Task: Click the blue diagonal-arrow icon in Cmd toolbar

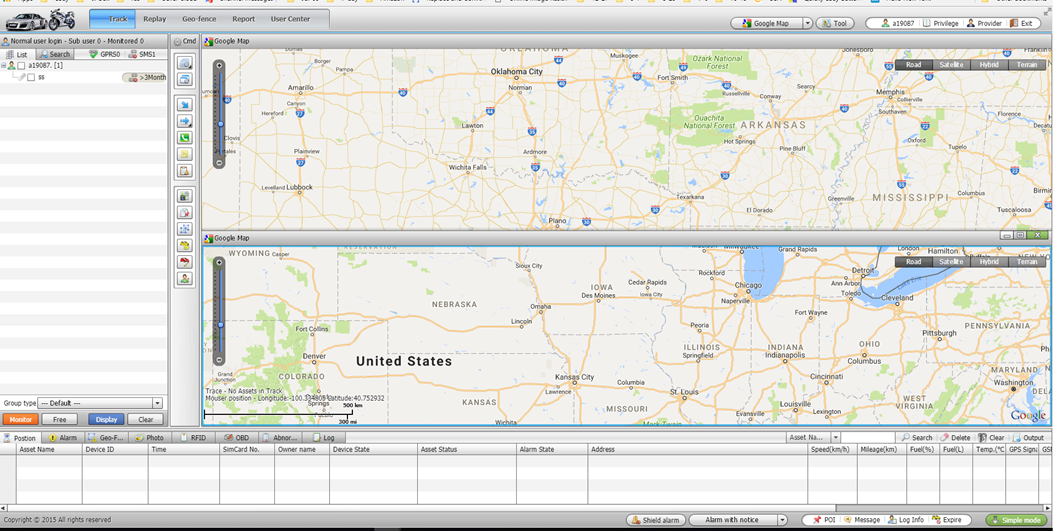Action: click(185, 104)
